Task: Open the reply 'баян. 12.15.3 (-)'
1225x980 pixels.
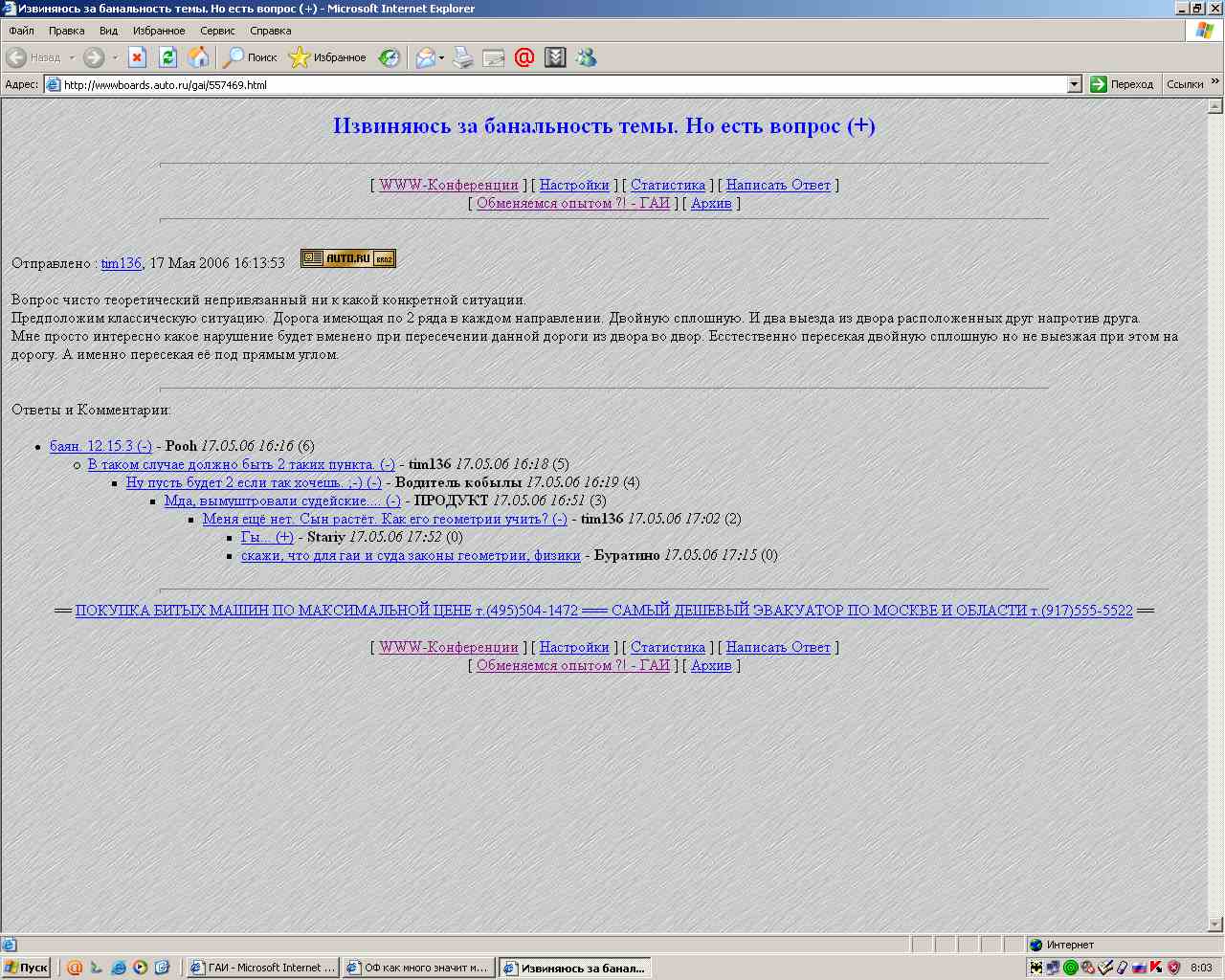Action: tap(100, 446)
